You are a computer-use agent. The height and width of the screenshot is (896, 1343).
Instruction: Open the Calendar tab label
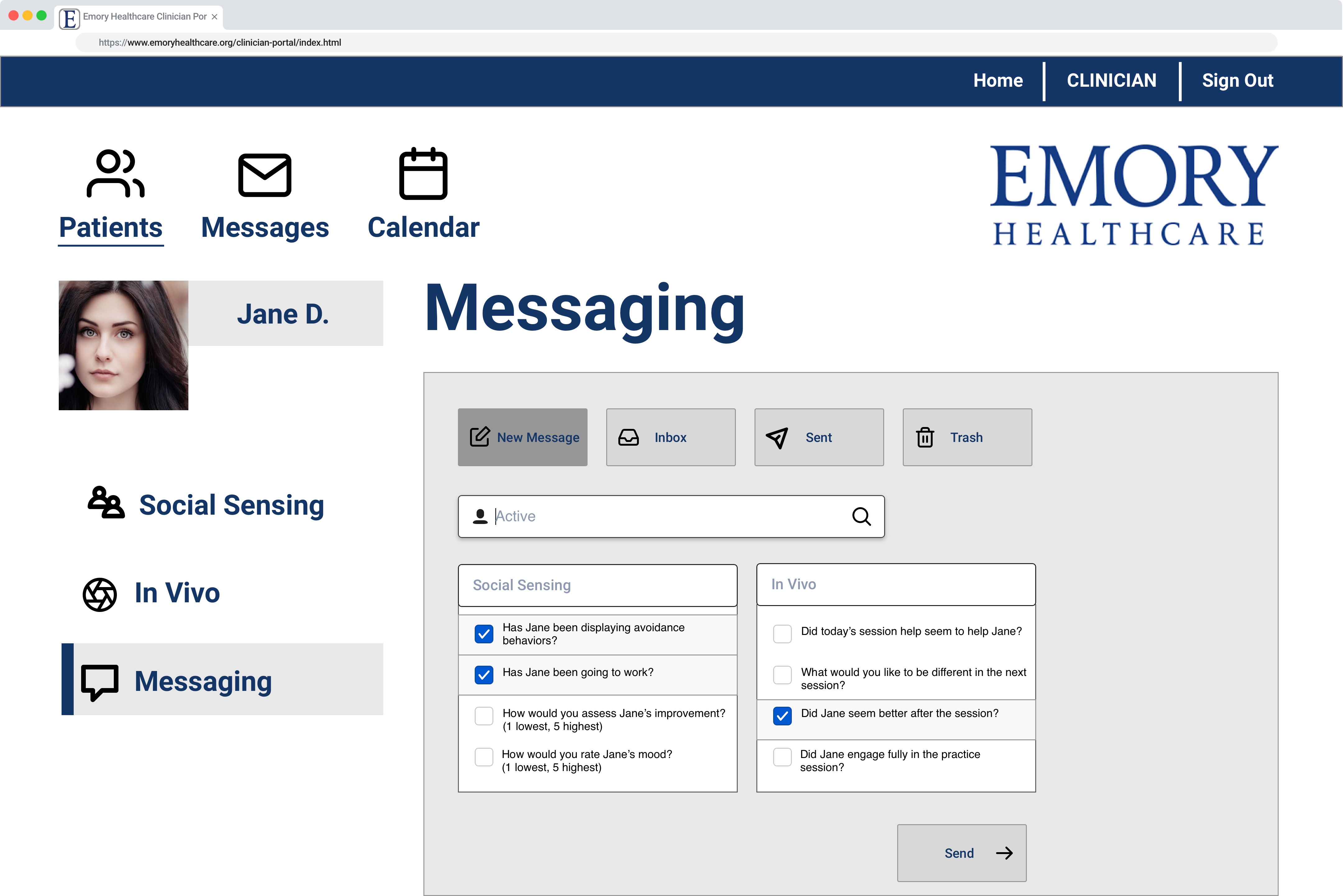click(423, 227)
